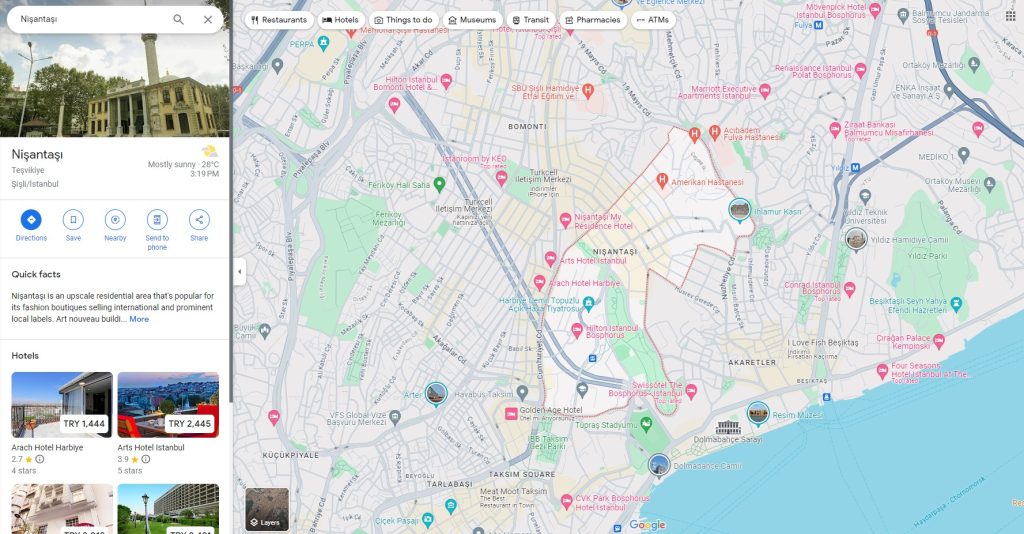The image size is (1024, 534).
Task: Select Havabus Taksim pin
Action: tap(522, 392)
